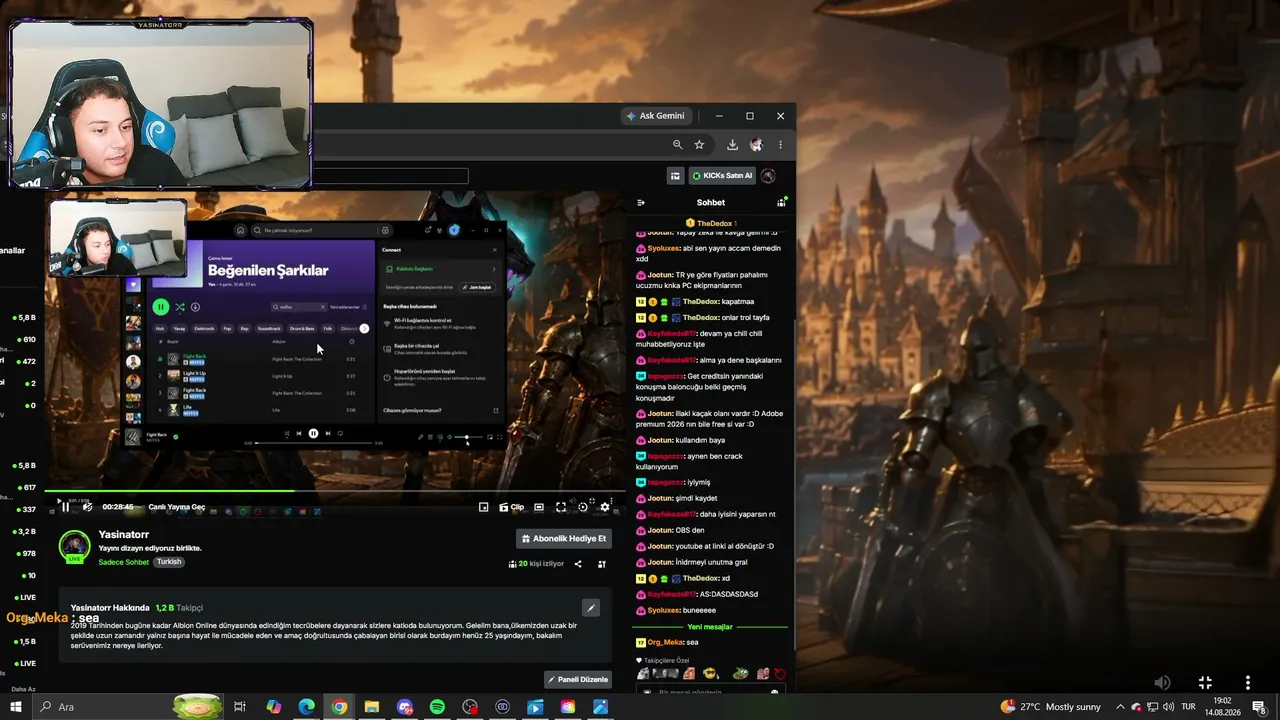The width and height of the screenshot is (1280, 720).
Task: Open outer video player more options
Action: pyautogui.click(x=1247, y=682)
